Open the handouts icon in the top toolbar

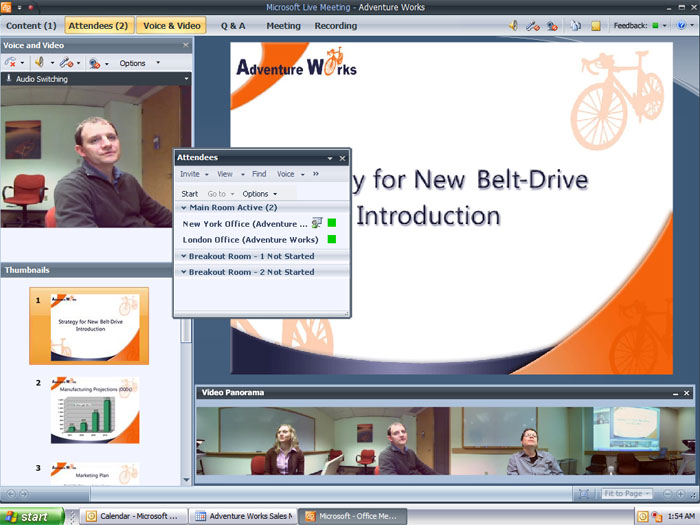point(575,26)
